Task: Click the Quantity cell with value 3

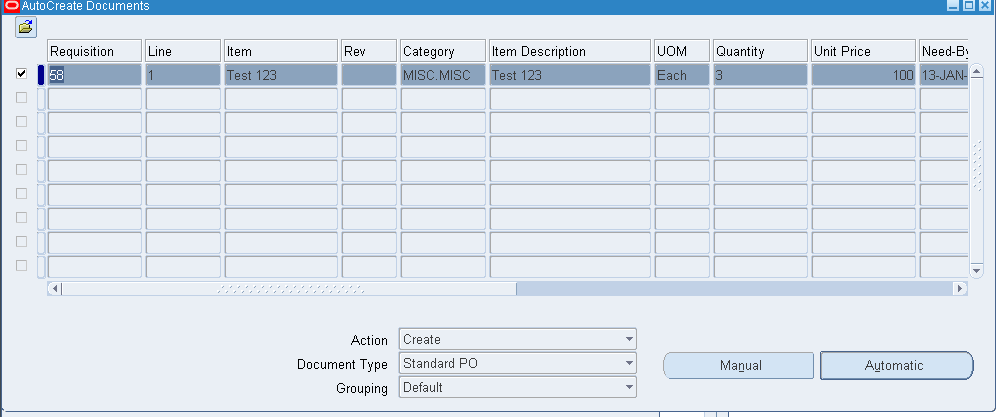Action: 761,75
